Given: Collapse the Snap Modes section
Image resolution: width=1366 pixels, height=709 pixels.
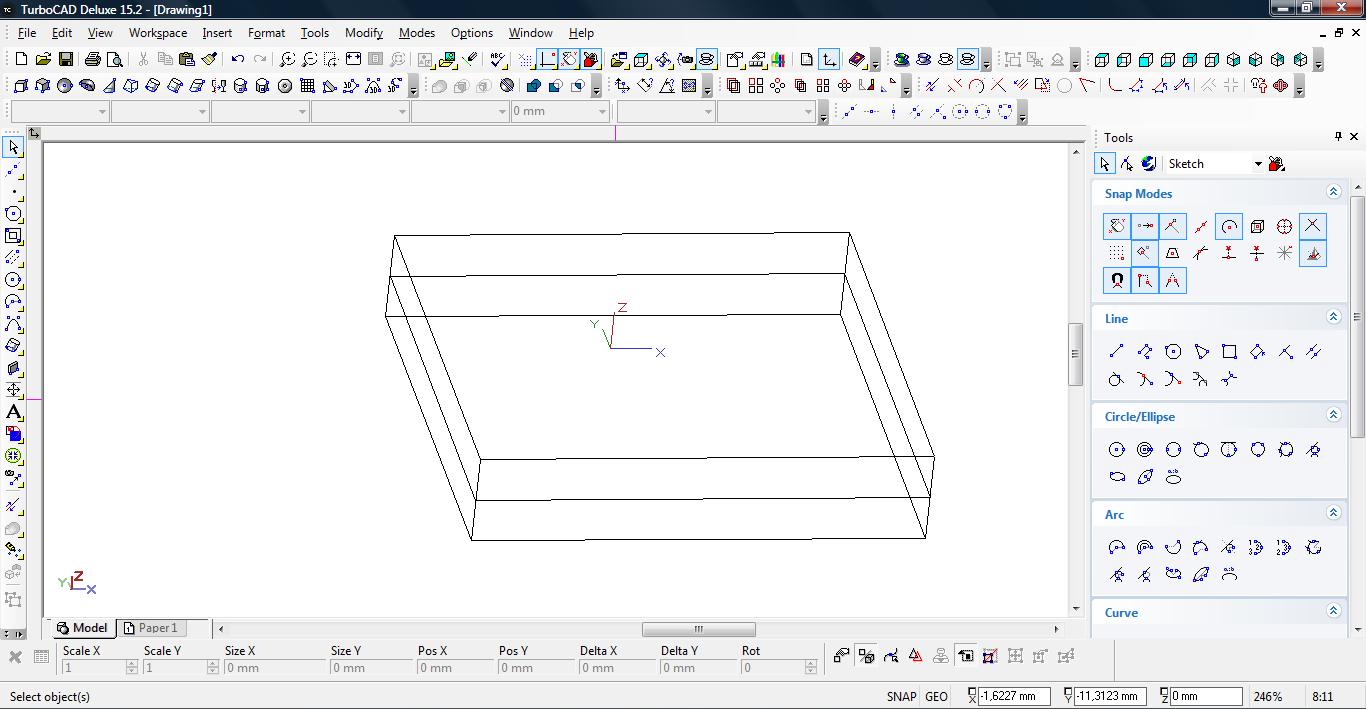Looking at the screenshot, I should [x=1333, y=192].
